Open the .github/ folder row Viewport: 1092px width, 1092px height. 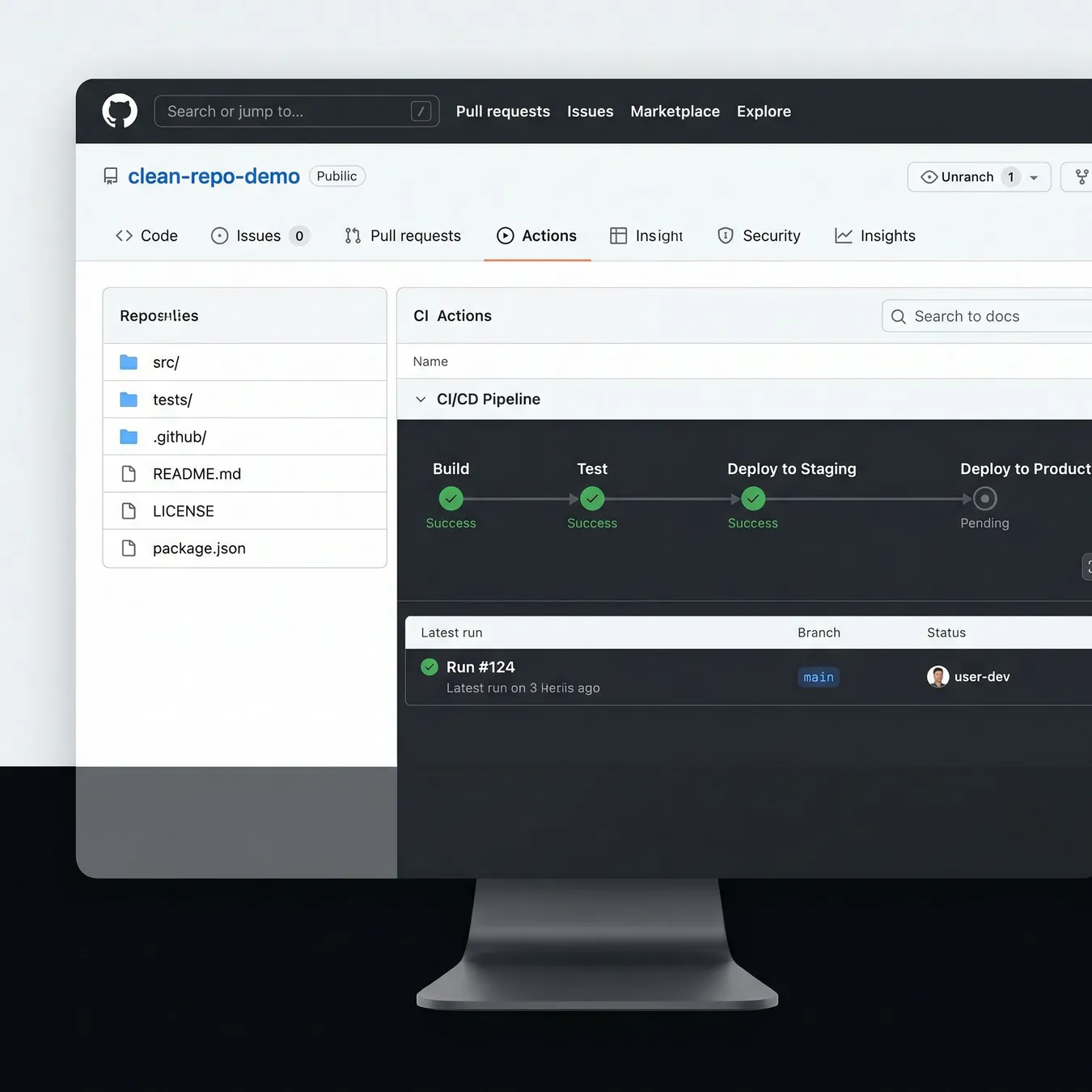(244, 436)
